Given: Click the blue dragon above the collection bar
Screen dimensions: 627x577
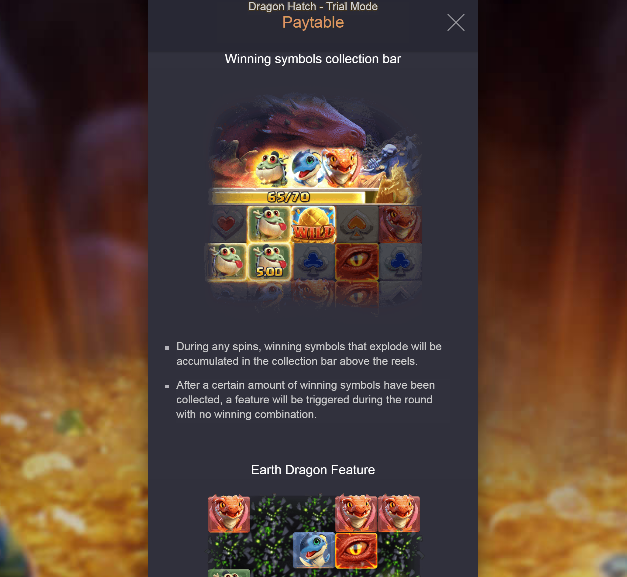Looking at the screenshot, I should 307,167.
